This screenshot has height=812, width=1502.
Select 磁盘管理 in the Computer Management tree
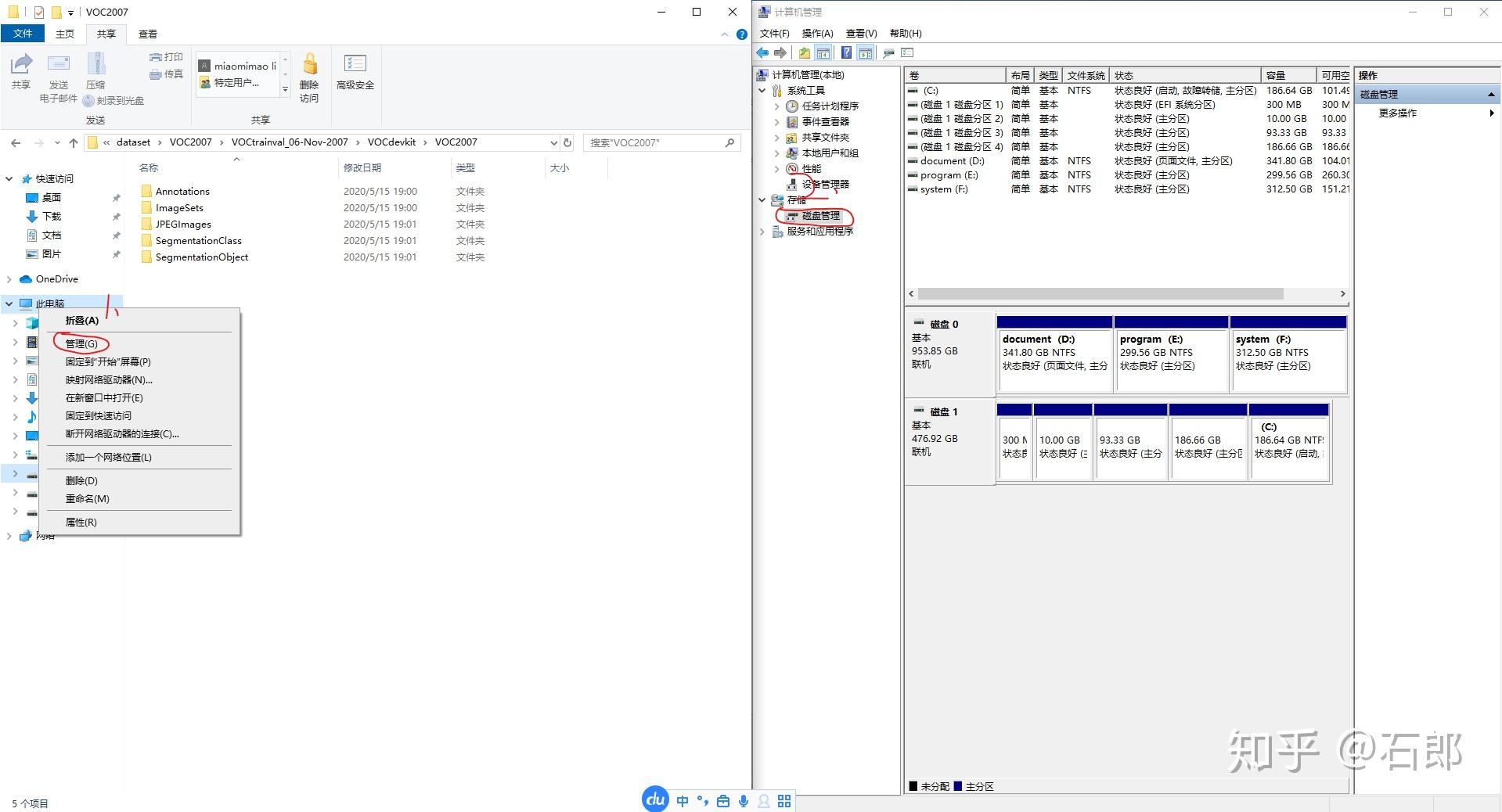[820, 216]
